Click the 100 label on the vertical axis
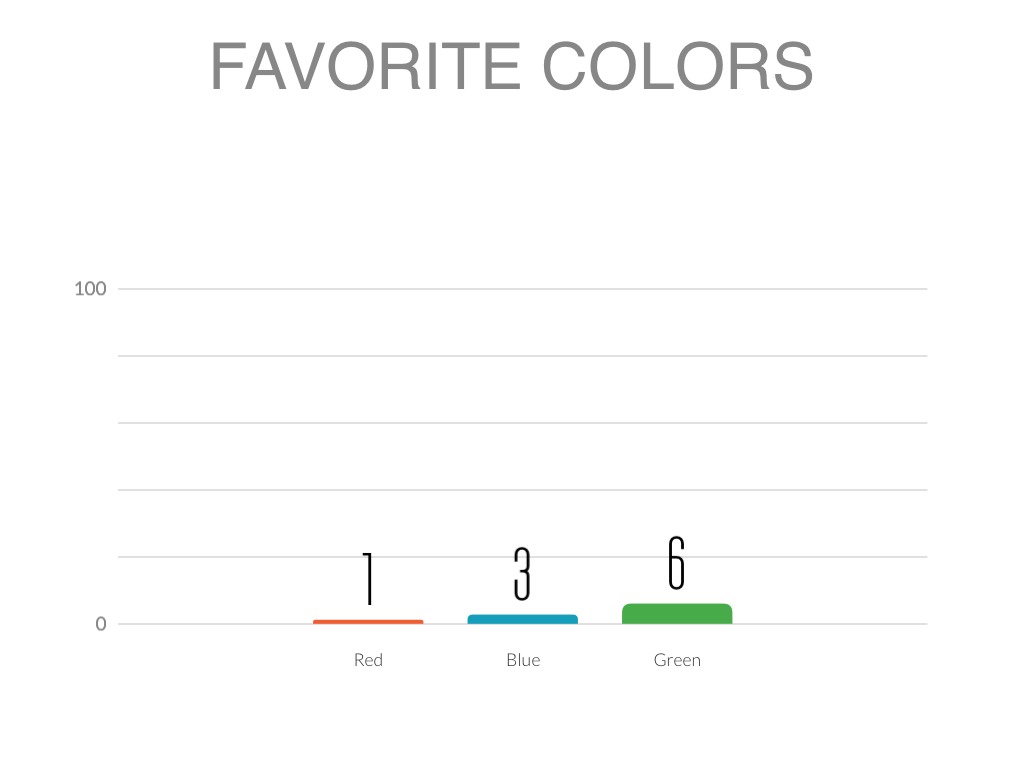 point(90,289)
